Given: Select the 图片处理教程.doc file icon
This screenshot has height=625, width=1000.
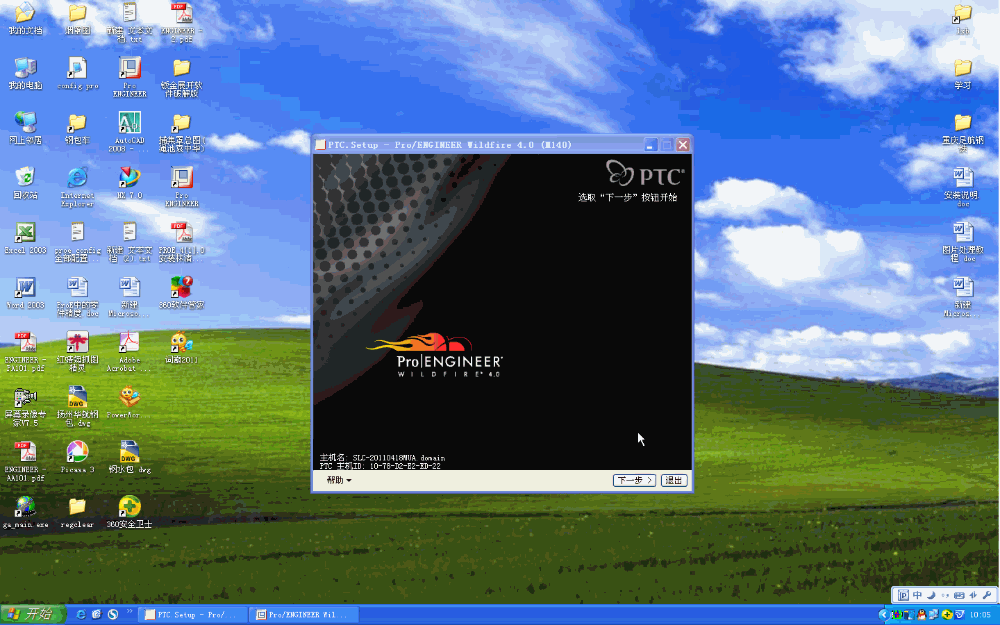Looking at the screenshot, I should click(x=963, y=242).
